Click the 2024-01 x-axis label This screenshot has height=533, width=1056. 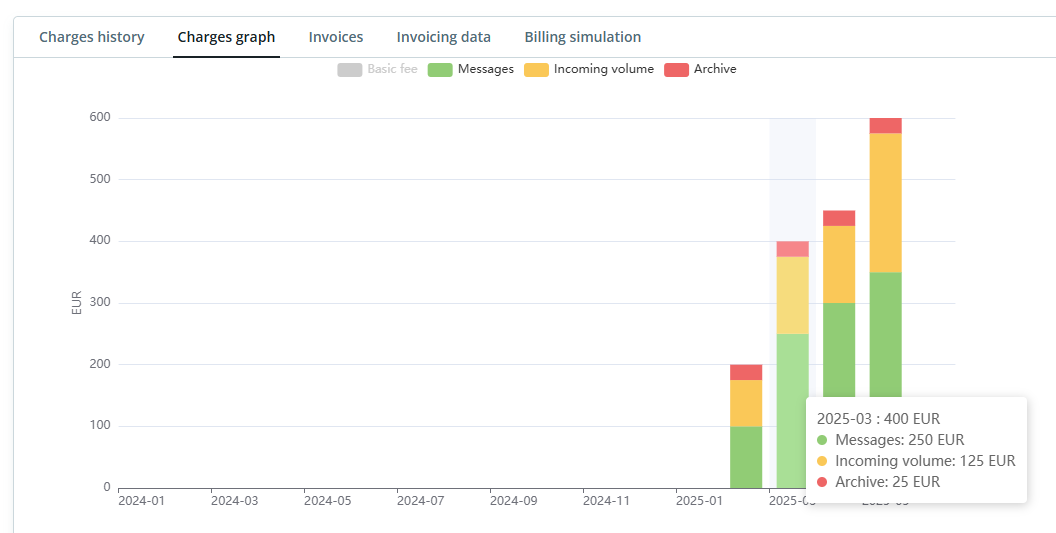click(x=141, y=501)
